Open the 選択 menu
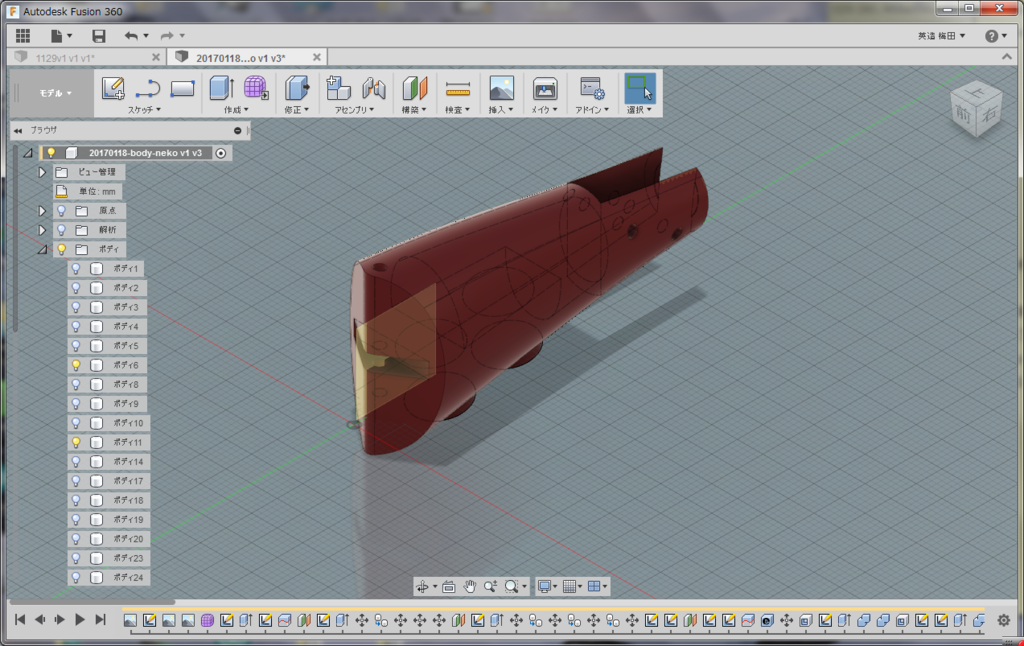Screen dimensions: 1024x646 [x=639, y=110]
